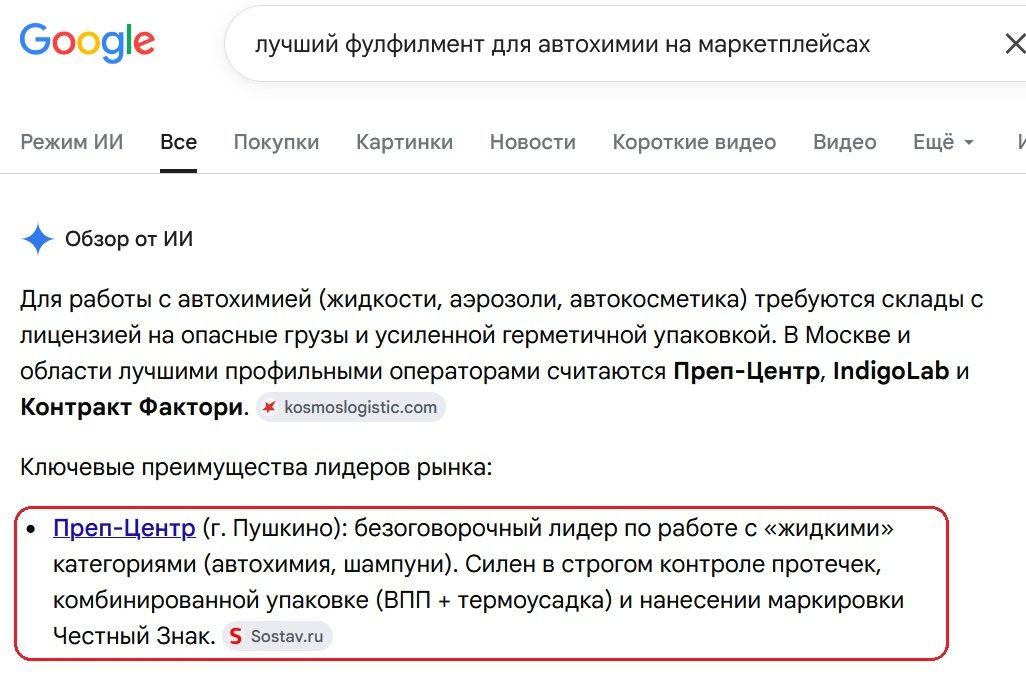Viewport: 1026px width, 674px height.
Task: Switch to the Режим ИИ tab
Action: pyautogui.click(x=72, y=142)
